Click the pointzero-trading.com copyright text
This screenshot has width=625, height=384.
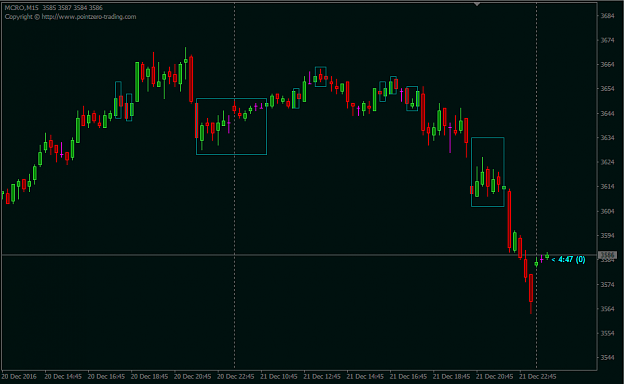point(71,17)
